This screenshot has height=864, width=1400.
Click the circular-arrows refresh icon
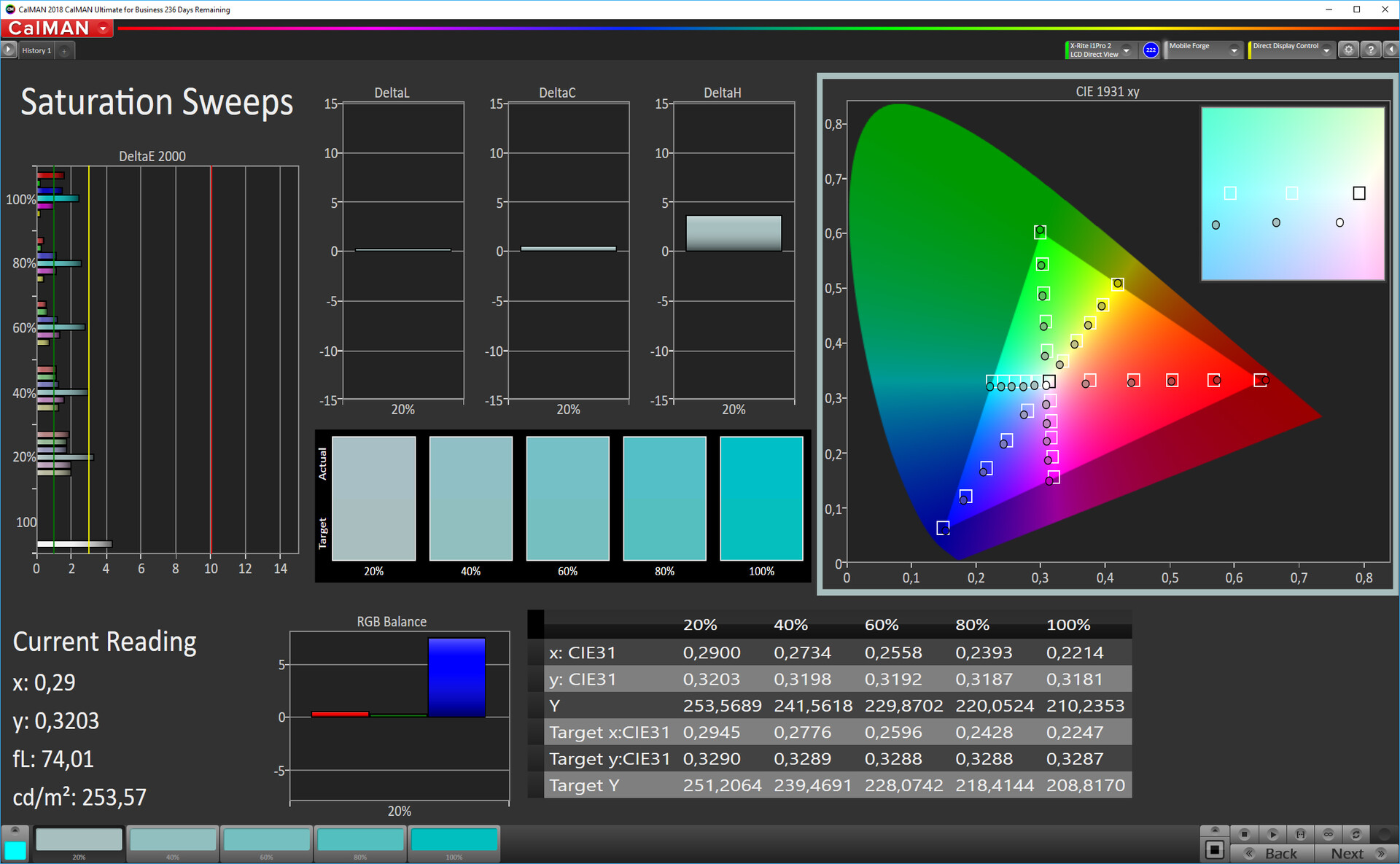(x=1356, y=834)
